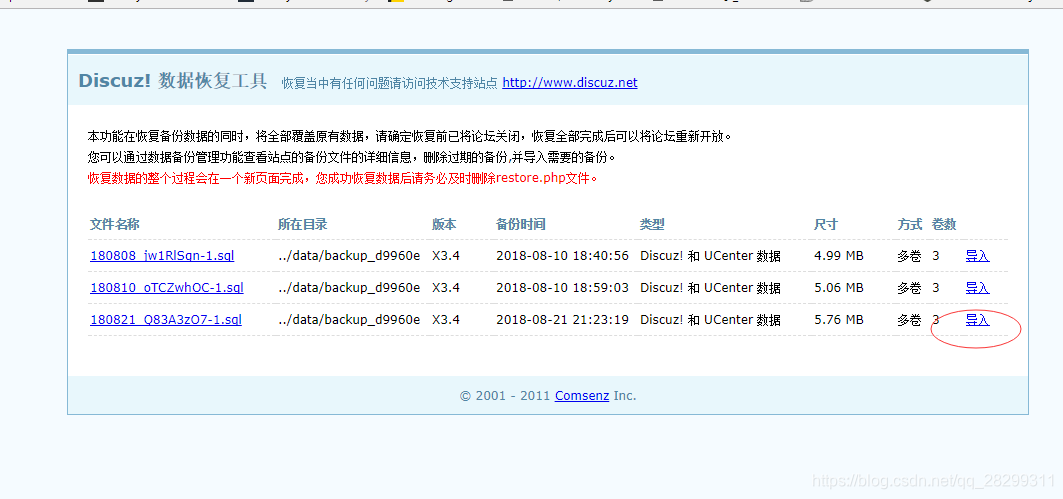Select the backup time 2018-08-10 18:59:03
The image size is (1063, 499).
pyautogui.click(x=563, y=288)
